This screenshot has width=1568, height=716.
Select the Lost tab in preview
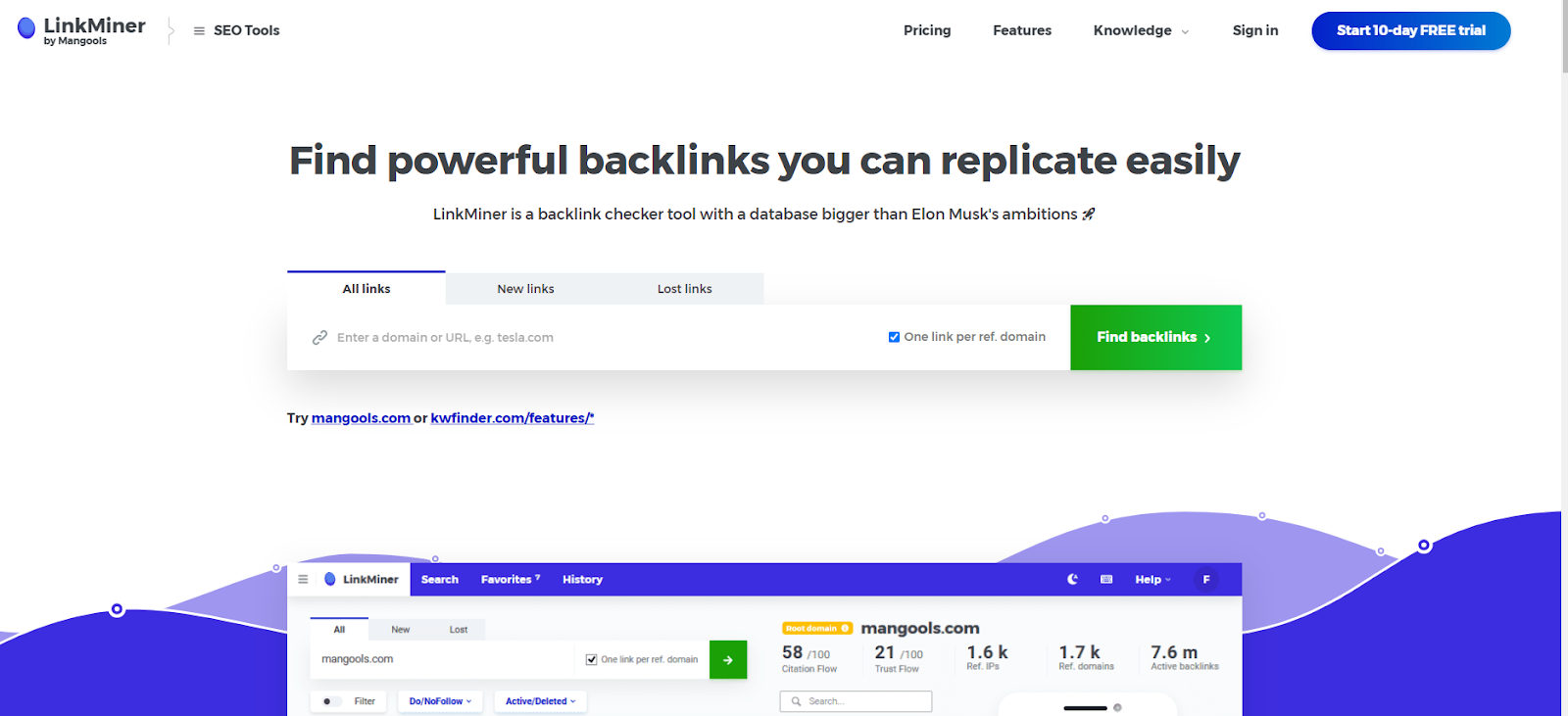point(459,629)
